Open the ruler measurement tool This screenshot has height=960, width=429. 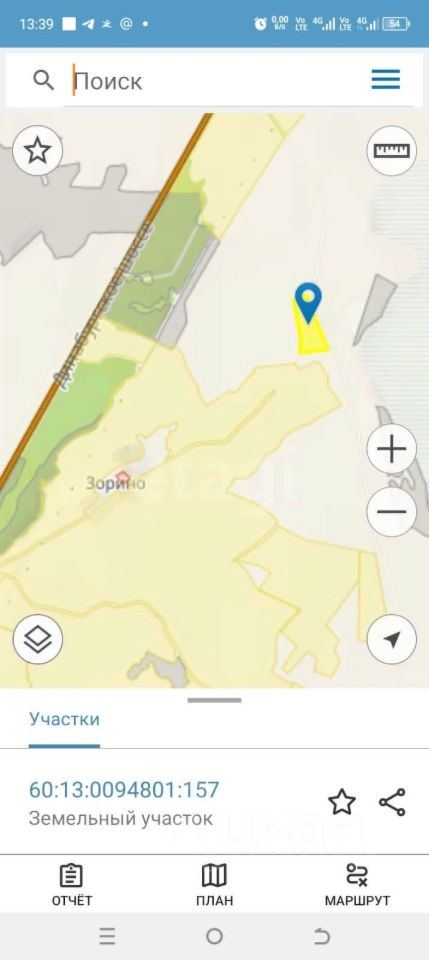click(x=392, y=151)
